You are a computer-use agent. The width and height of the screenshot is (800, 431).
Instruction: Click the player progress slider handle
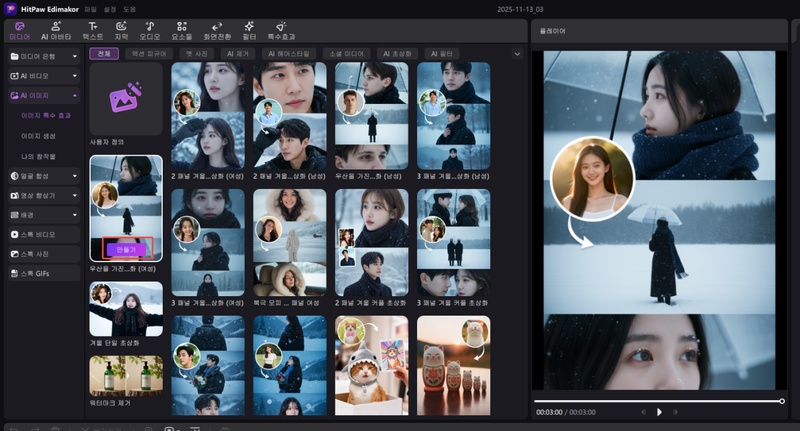tap(781, 401)
